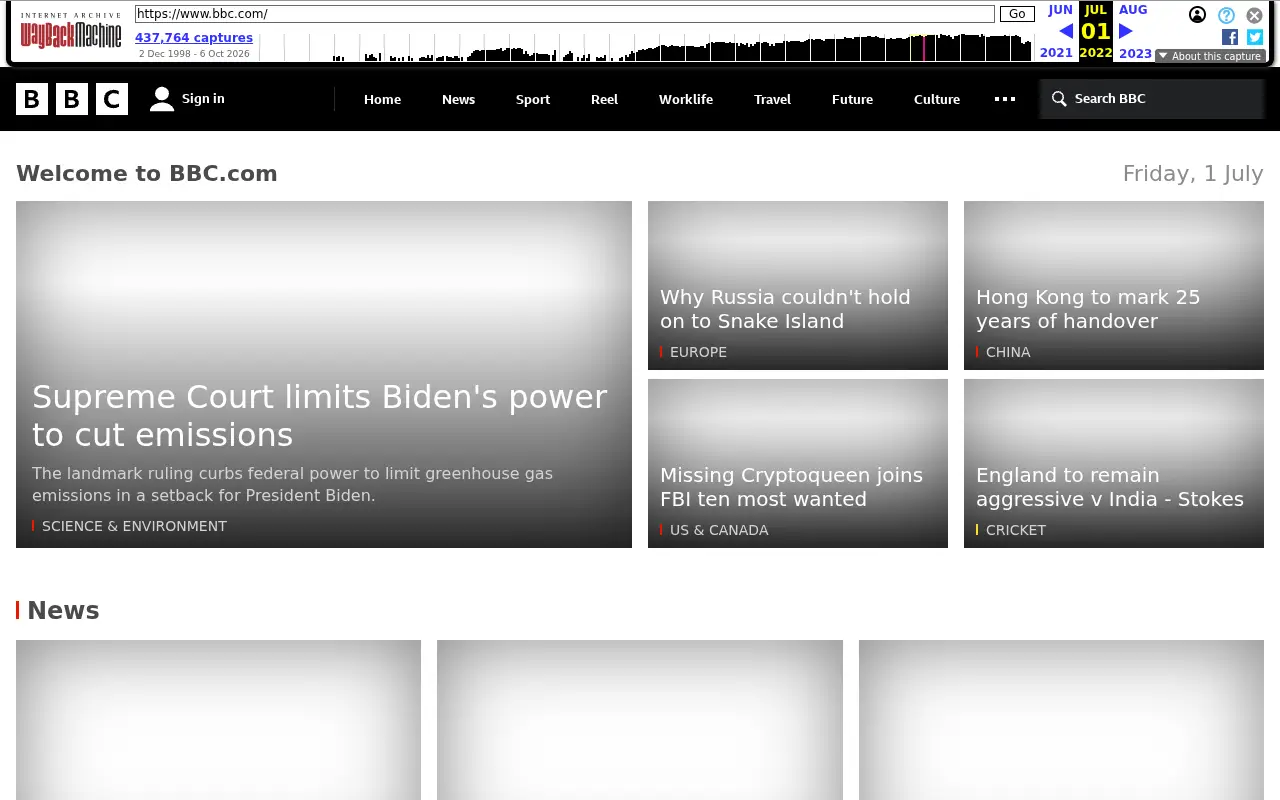Click the Wayback Machine logo
The image size is (1280, 800).
click(x=71, y=31)
